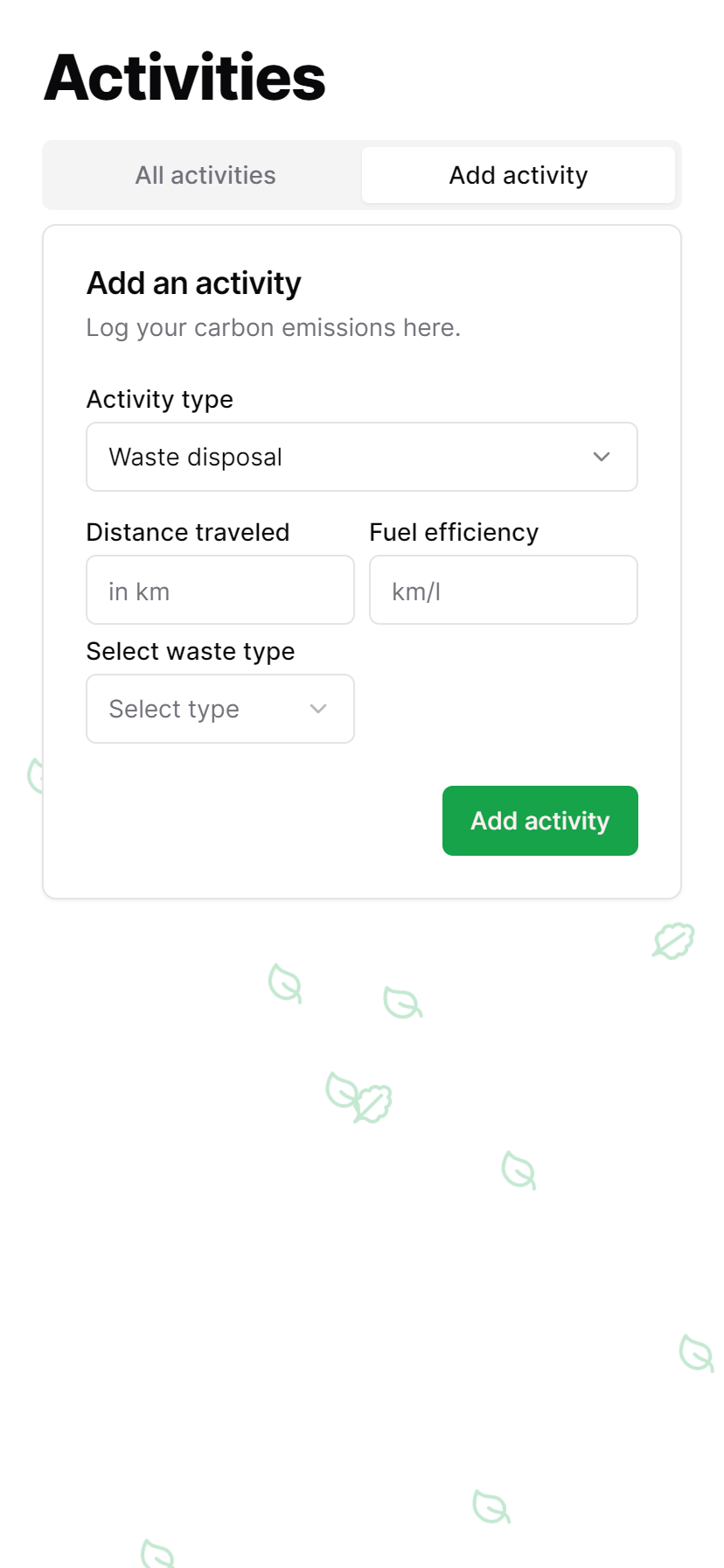The height and width of the screenshot is (1568, 724).
Task: Click the Activity type form label
Action: [x=160, y=399]
